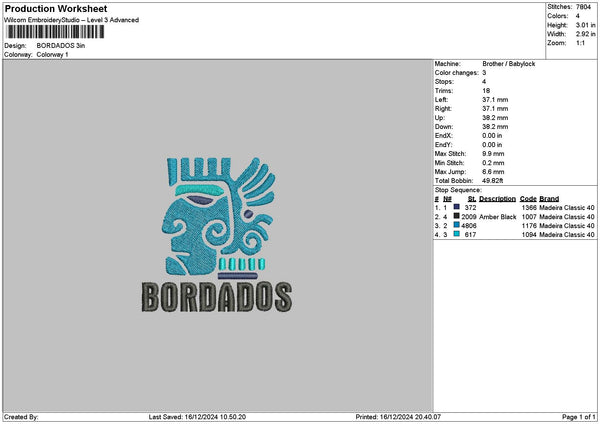The image size is (600, 424).
Task: Click the 'Stop Sequence:' heading
Action: click(458, 190)
